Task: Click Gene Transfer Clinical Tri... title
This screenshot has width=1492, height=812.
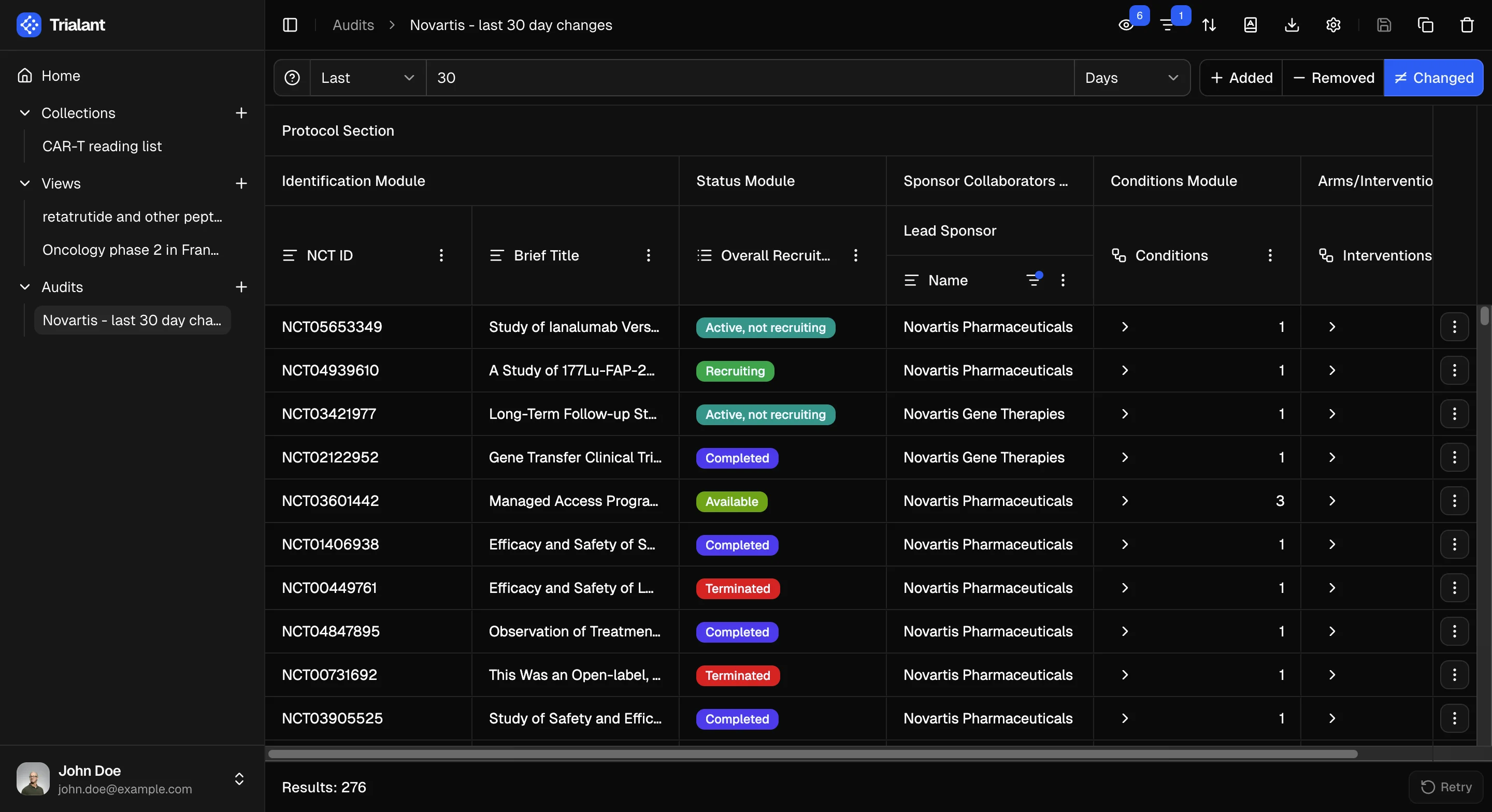Action: [575, 458]
